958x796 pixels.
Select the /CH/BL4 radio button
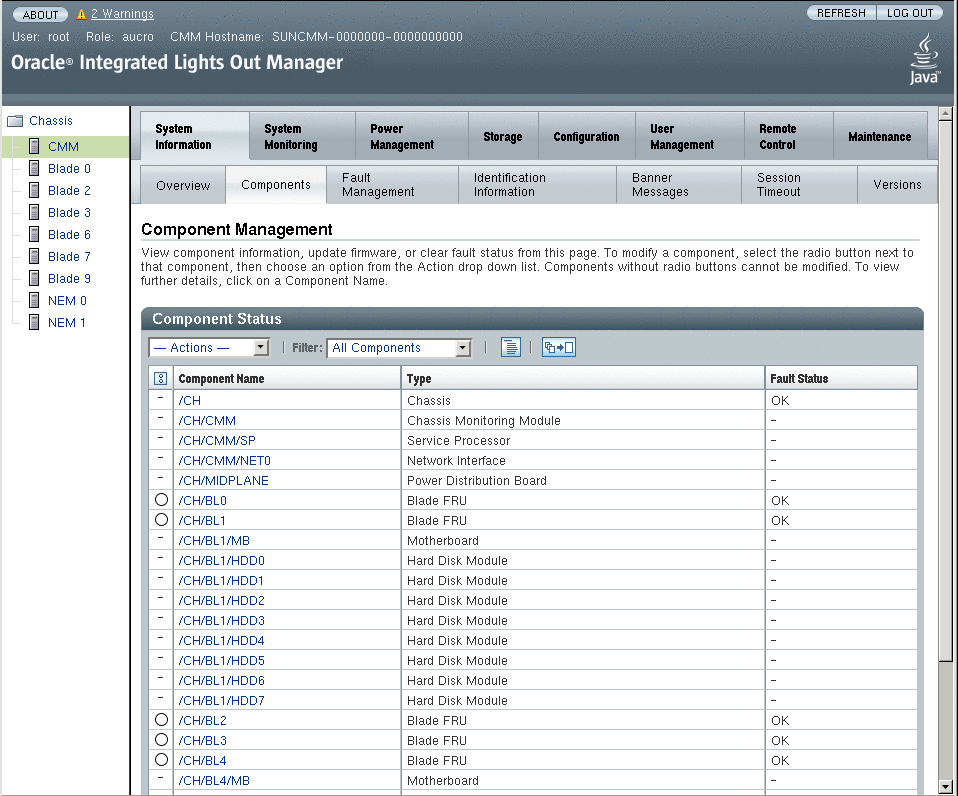coord(161,760)
